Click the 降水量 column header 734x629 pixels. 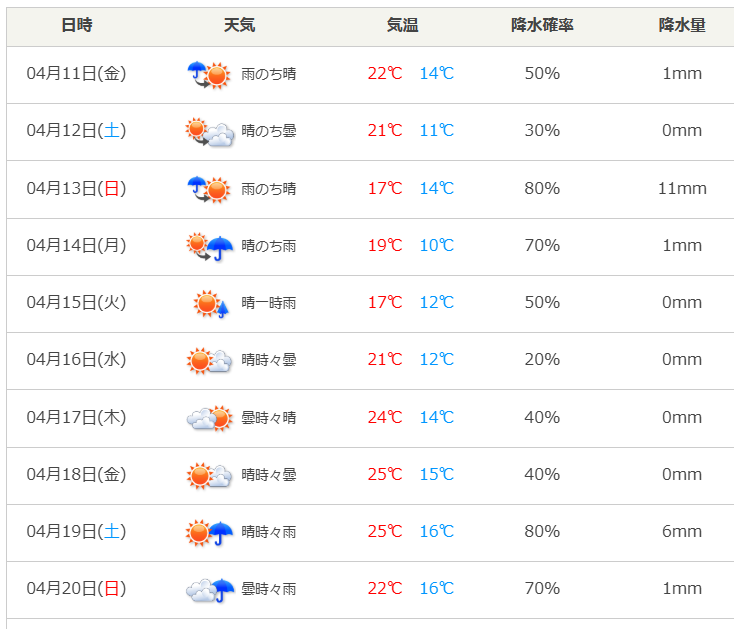[682, 25]
